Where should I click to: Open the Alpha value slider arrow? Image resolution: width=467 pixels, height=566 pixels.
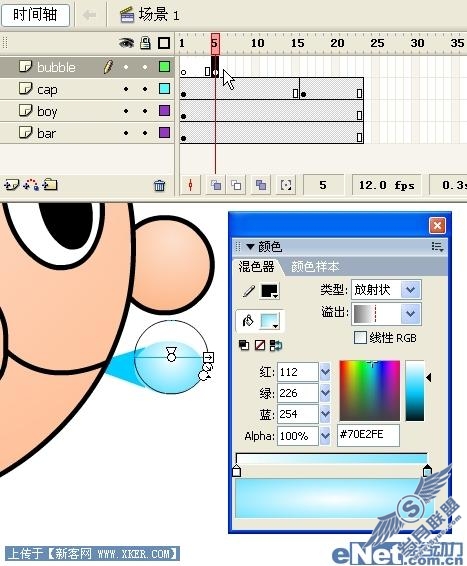pyautogui.click(x=325, y=436)
